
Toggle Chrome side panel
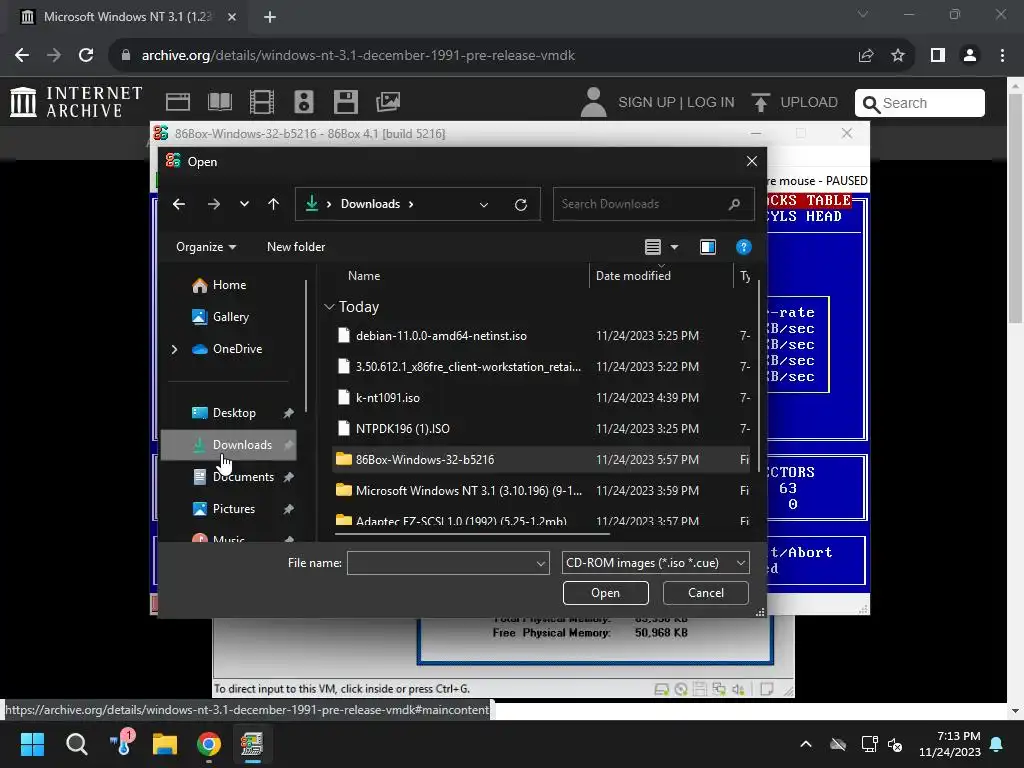click(x=938, y=56)
